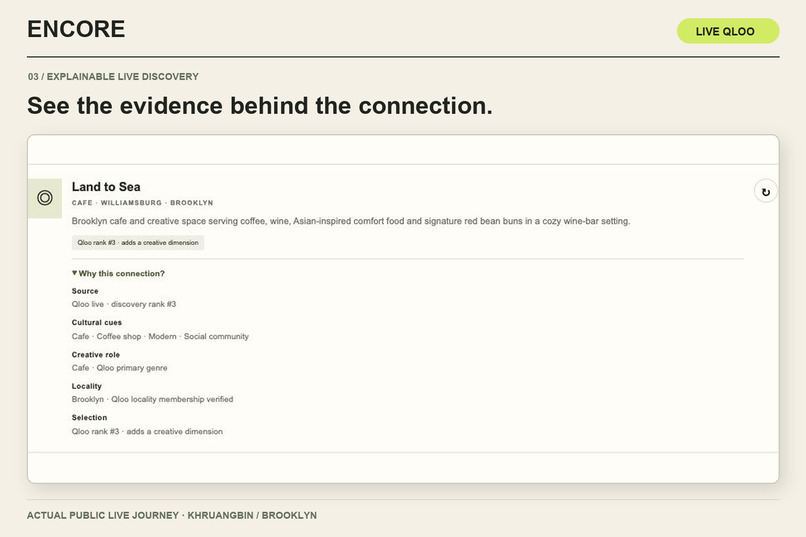Click the circular refresh icon button
This screenshot has width=806, height=537.
click(765, 192)
